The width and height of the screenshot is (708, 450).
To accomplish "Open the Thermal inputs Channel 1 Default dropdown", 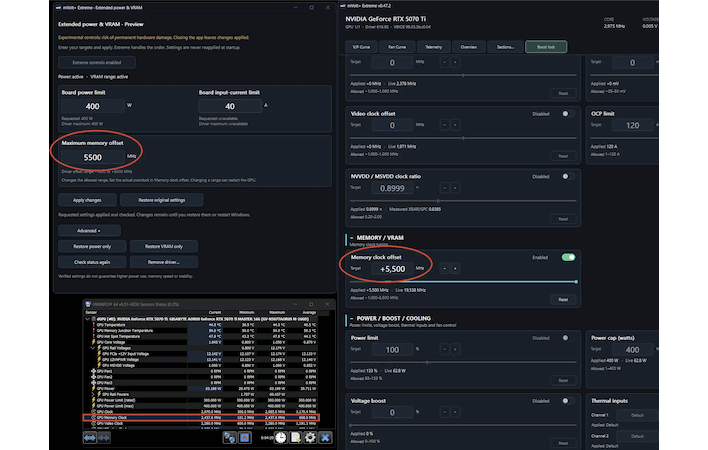I will click(637, 415).
